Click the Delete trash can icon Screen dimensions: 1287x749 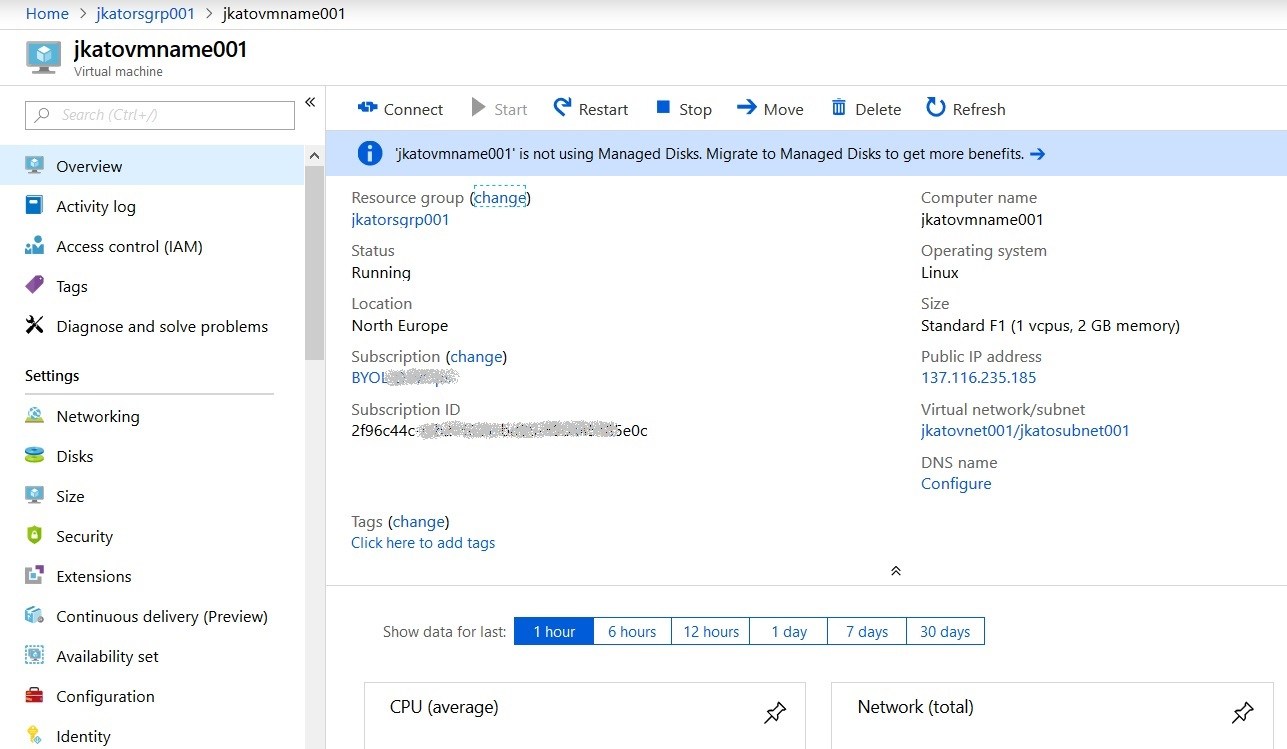(x=839, y=107)
